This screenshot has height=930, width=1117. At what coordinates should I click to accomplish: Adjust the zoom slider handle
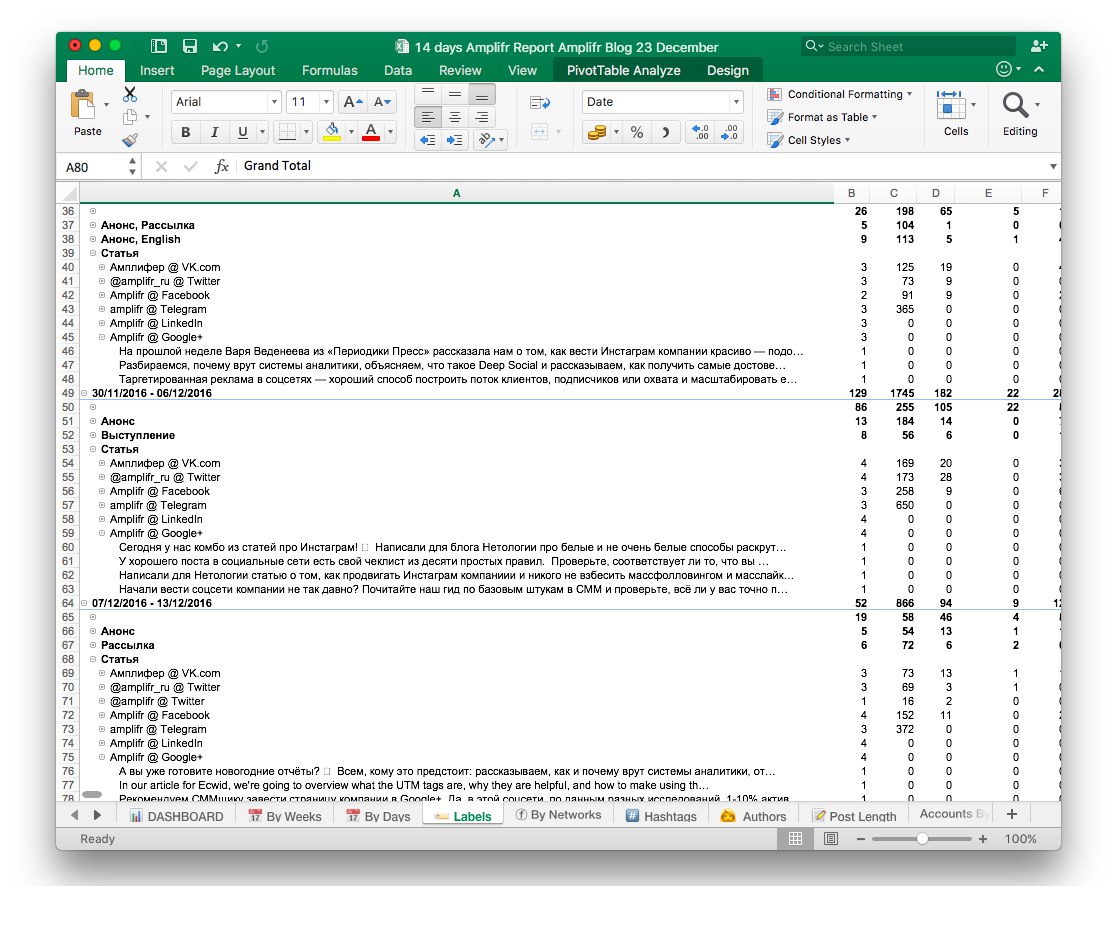(922, 839)
